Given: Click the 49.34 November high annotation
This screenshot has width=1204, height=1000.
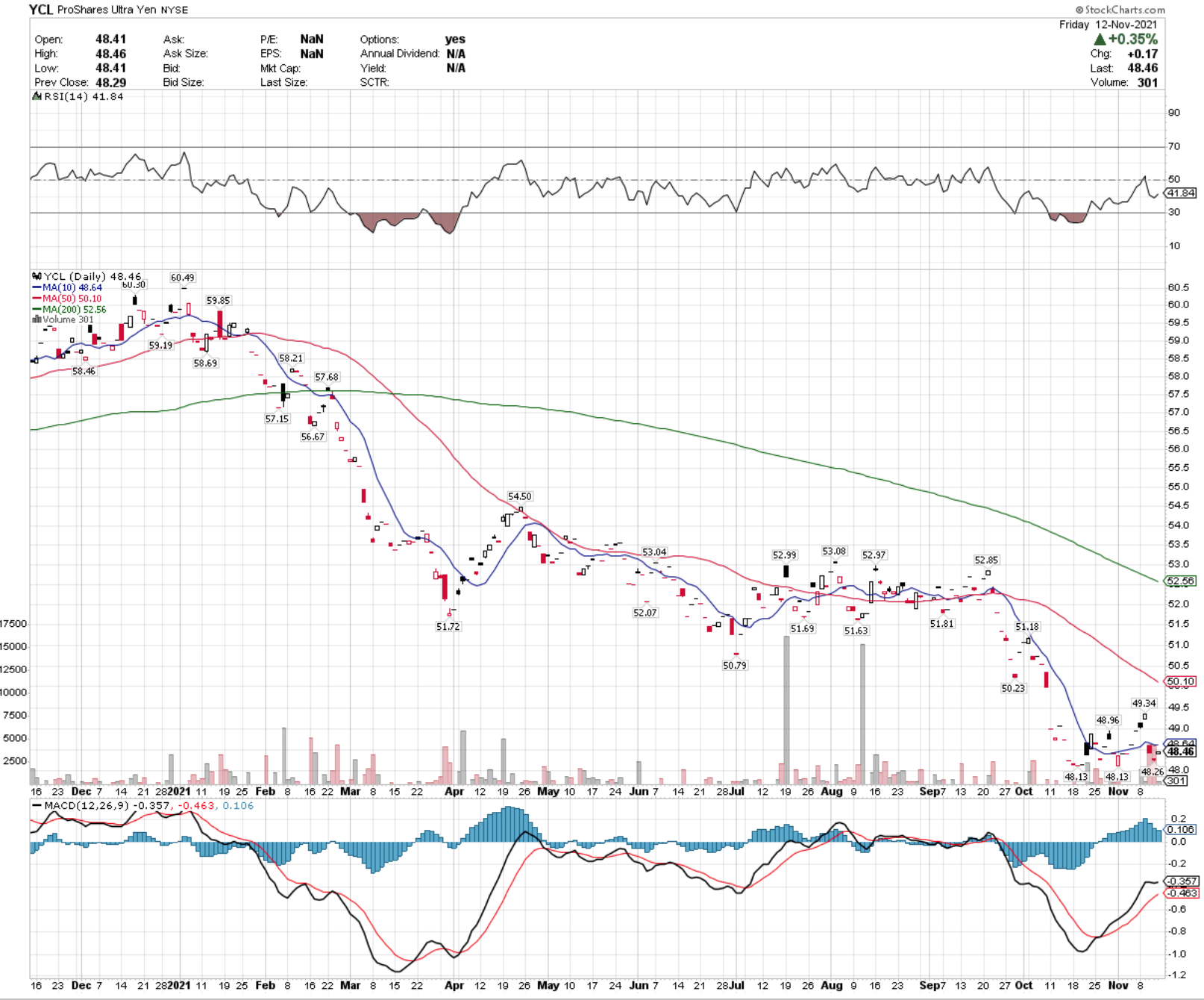Looking at the screenshot, I should (x=1144, y=703).
